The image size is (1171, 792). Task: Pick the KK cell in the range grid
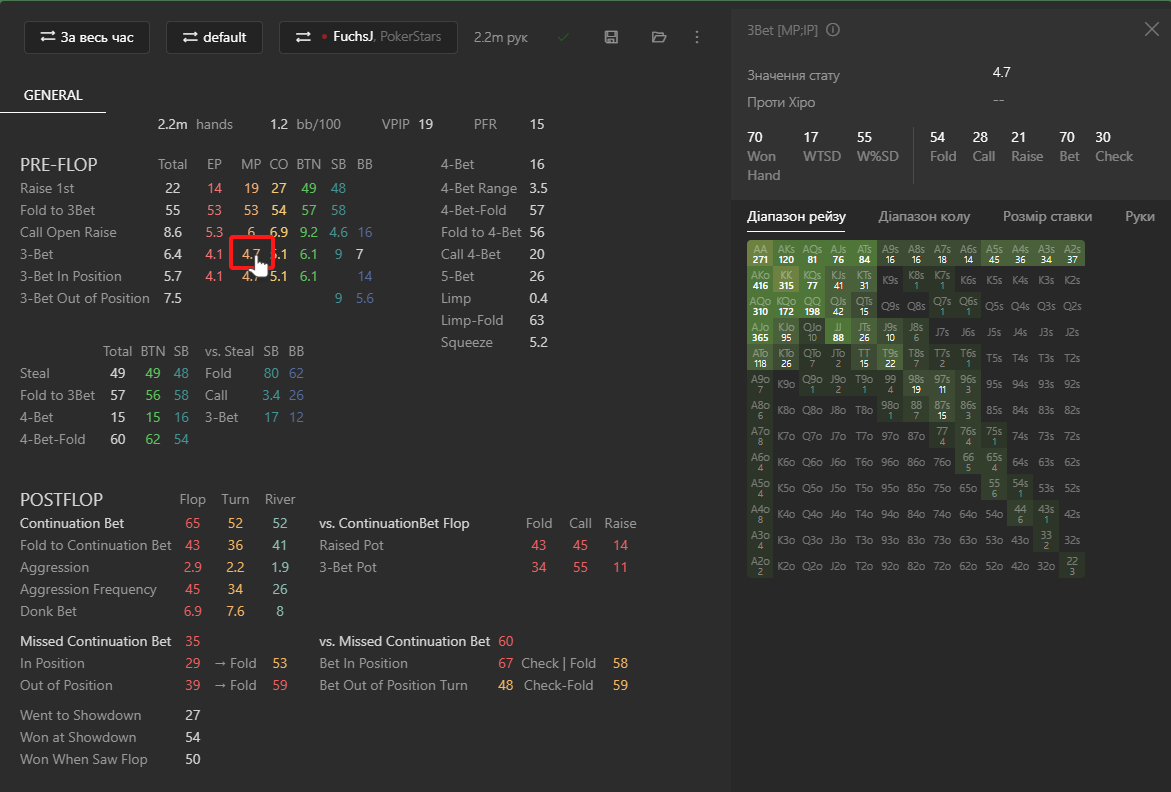pyautogui.click(x=786, y=280)
